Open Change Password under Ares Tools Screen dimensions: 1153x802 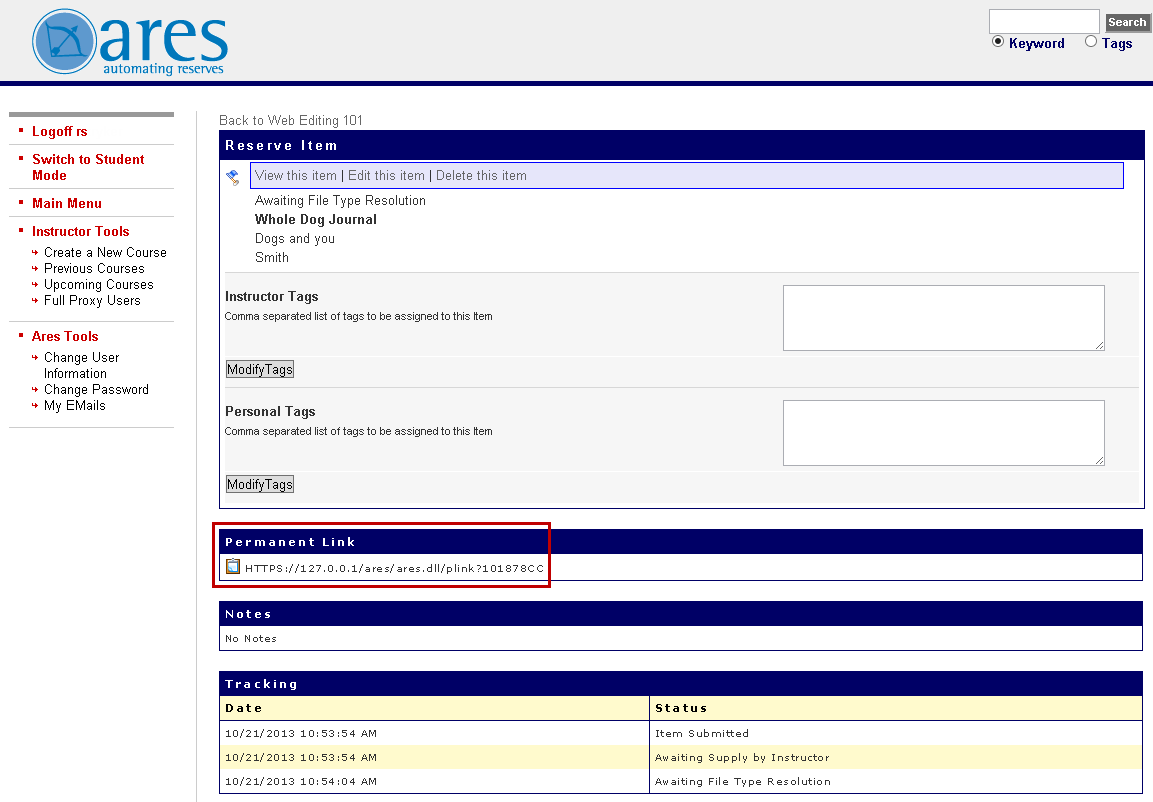click(x=96, y=389)
